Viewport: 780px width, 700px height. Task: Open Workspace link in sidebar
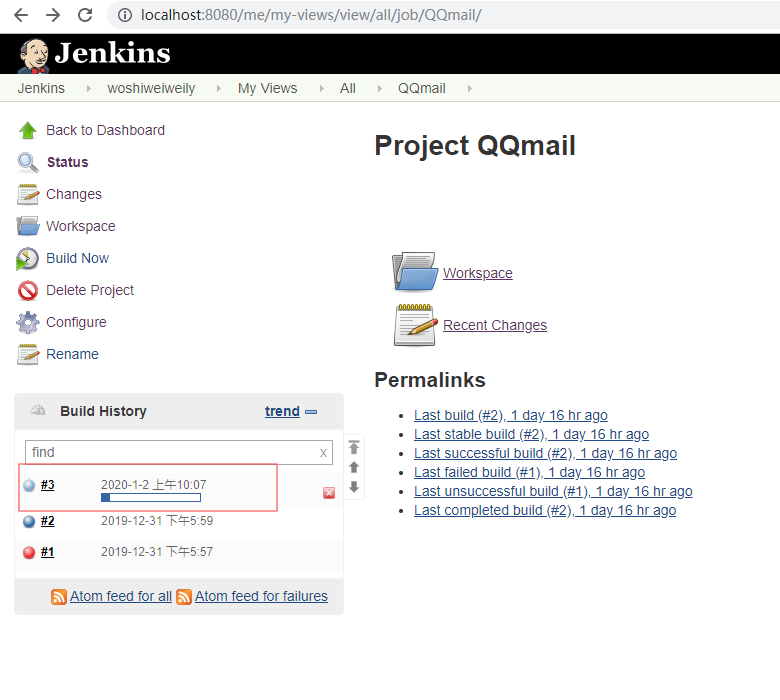pos(81,226)
